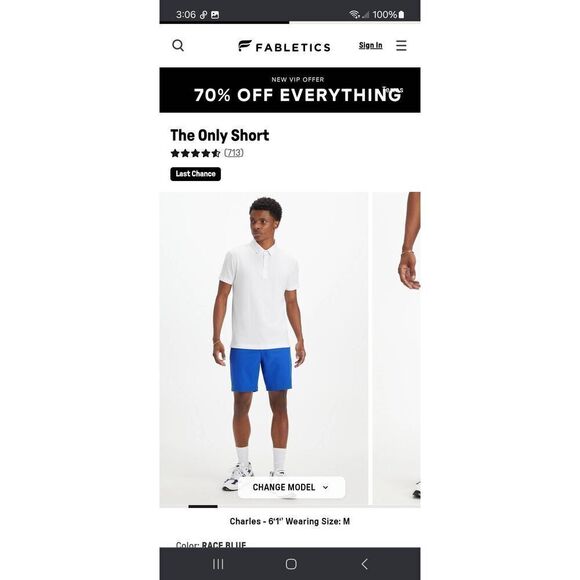Click the image carousel position indicator
Image resolution: width=580 pixels, height=580 pixels.
(203, 506)
